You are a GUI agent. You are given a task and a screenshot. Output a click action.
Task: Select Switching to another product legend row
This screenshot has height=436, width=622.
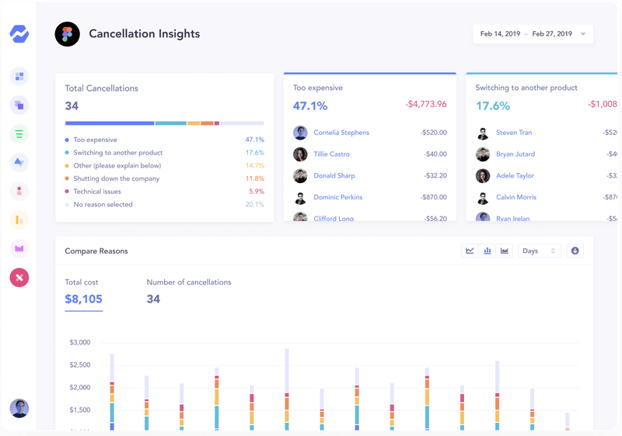coord(164,153)
